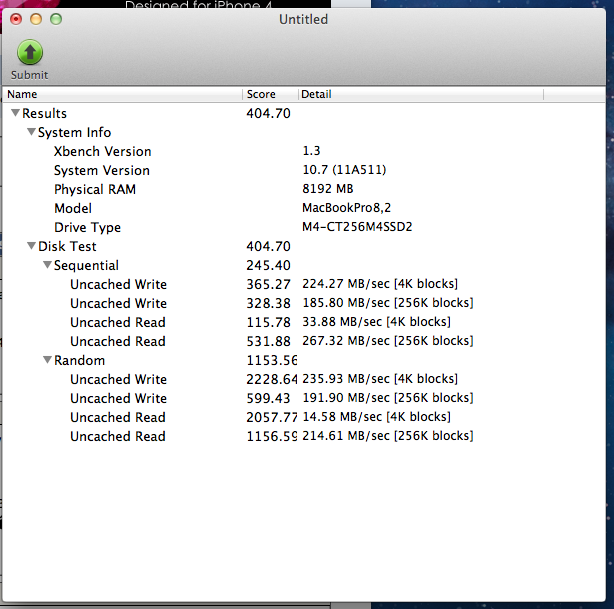Click detail text 185.80 MB/sec [256K blocks]
The height and width of the screenshot is (609, 614).
click(x=388, y=302)
